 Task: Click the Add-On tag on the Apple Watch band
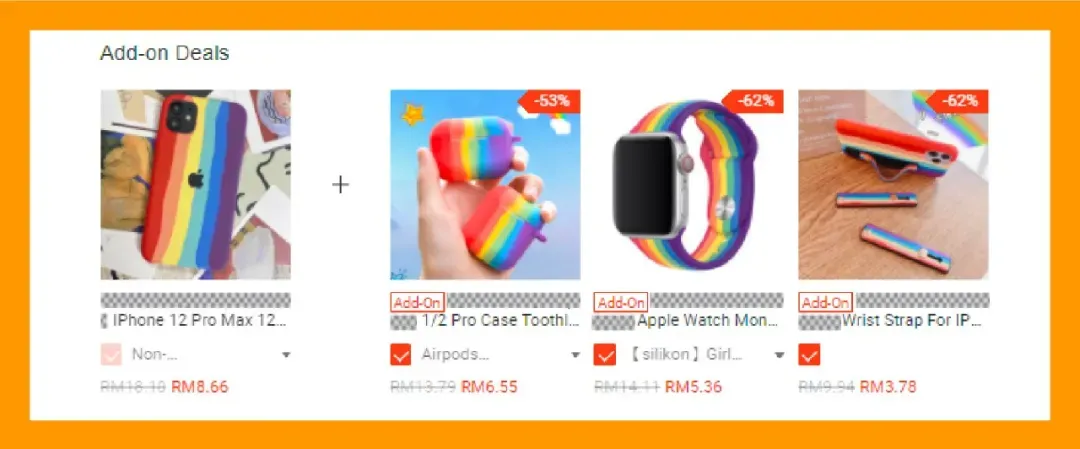621,302
